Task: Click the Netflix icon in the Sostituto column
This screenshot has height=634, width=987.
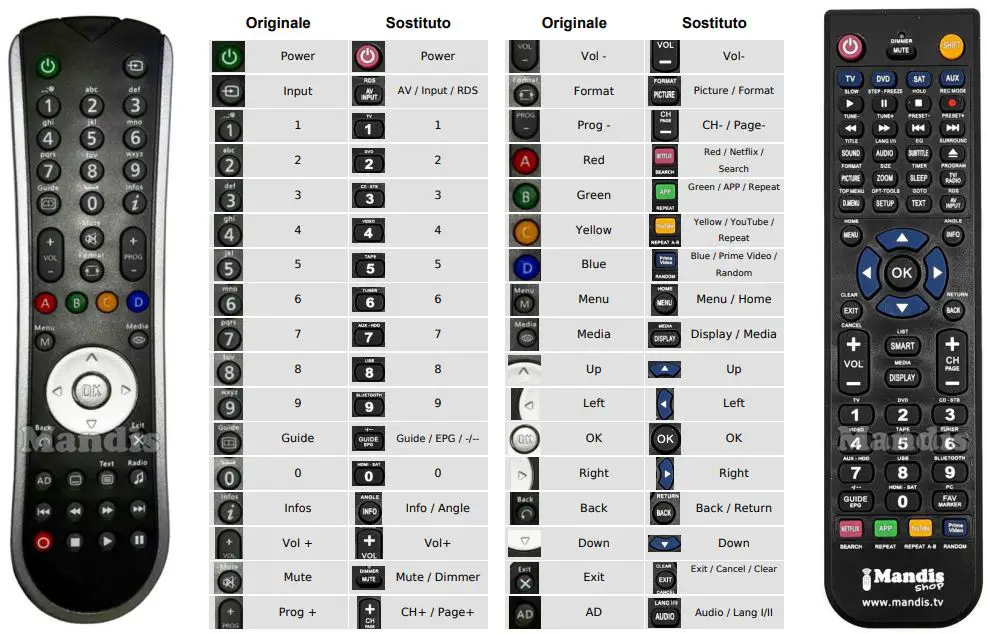Action: pos(665,159)
